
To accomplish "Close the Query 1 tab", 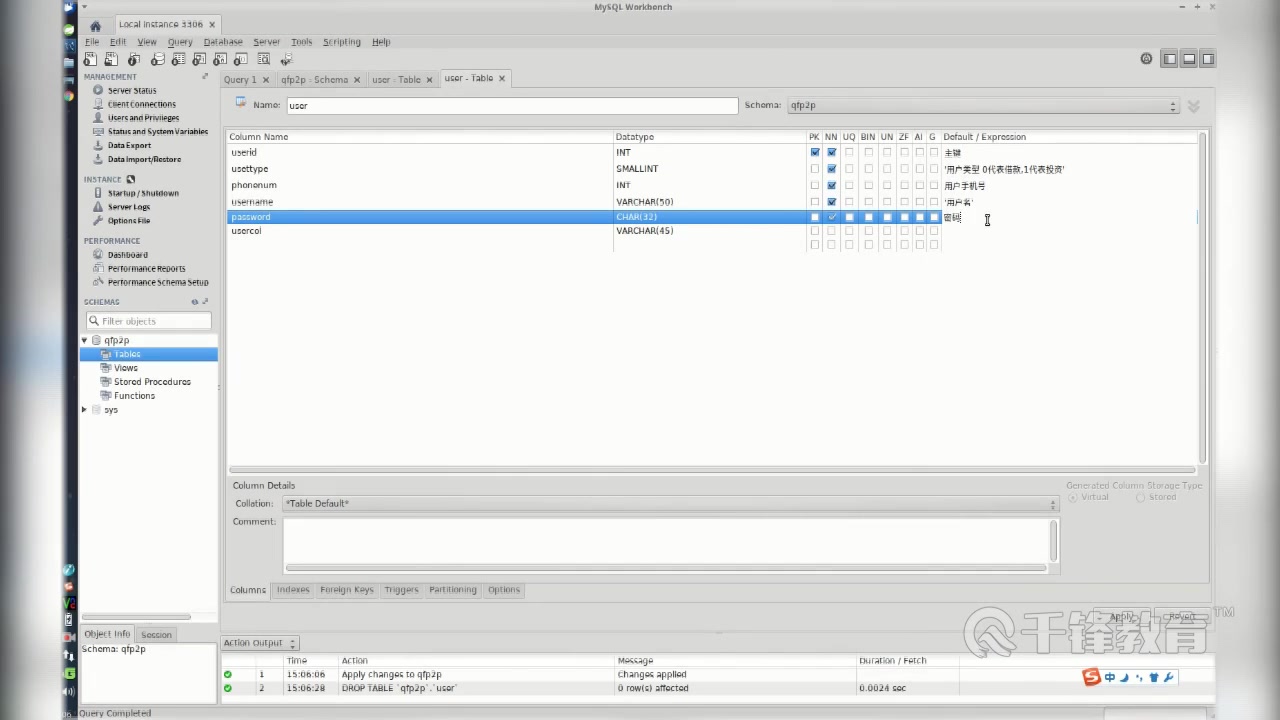I will point(265,80).
